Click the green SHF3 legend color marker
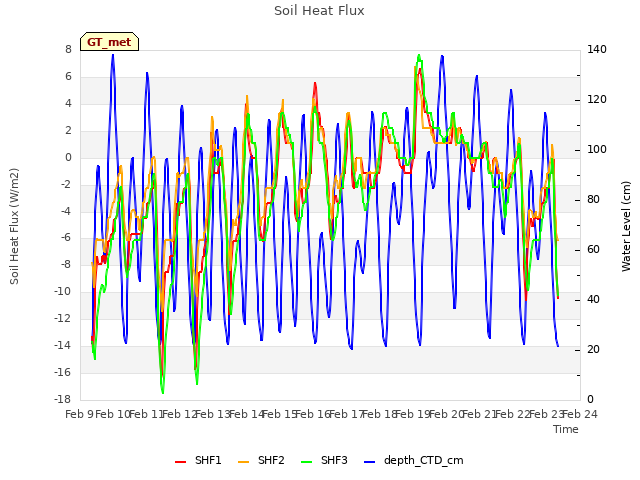The width and height of the screenshot is (640, 480). 306,462
